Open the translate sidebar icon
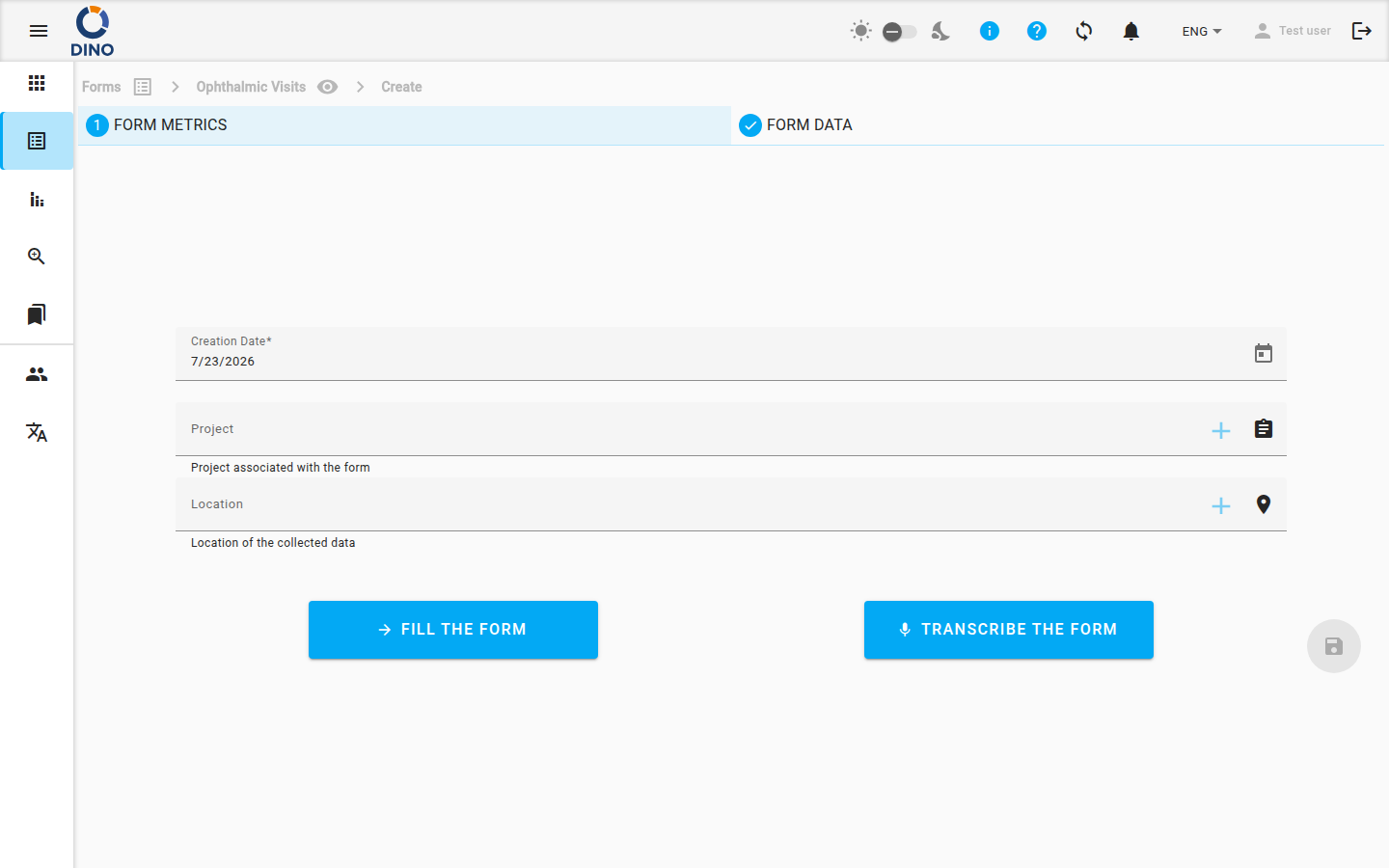 37,432
